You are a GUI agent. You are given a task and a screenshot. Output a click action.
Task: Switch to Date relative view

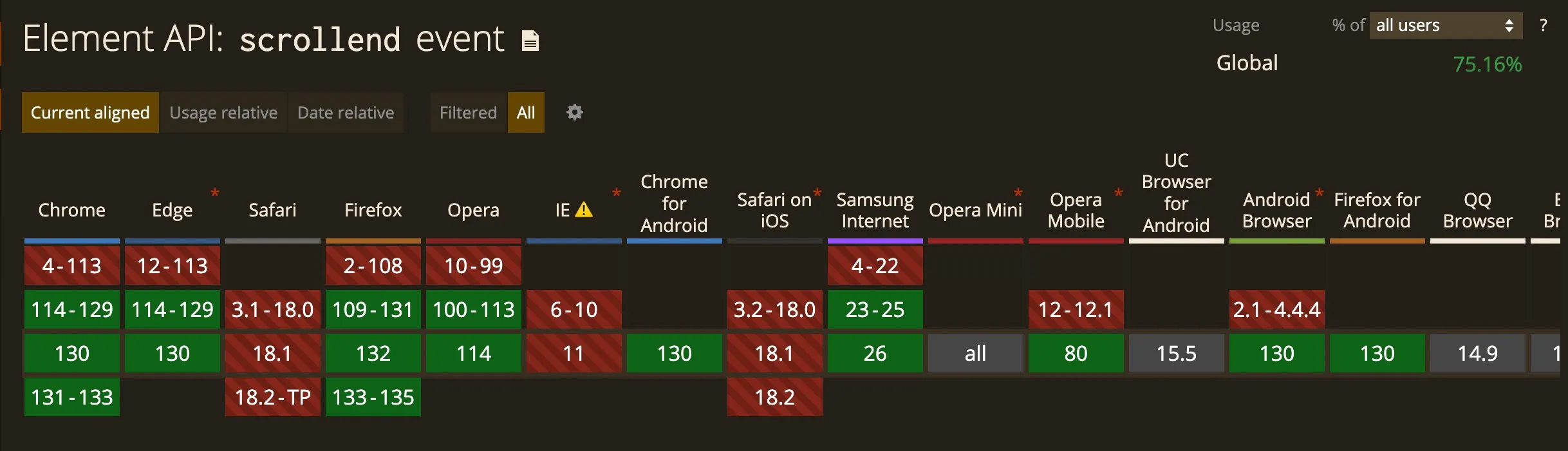tap(346, 113)
